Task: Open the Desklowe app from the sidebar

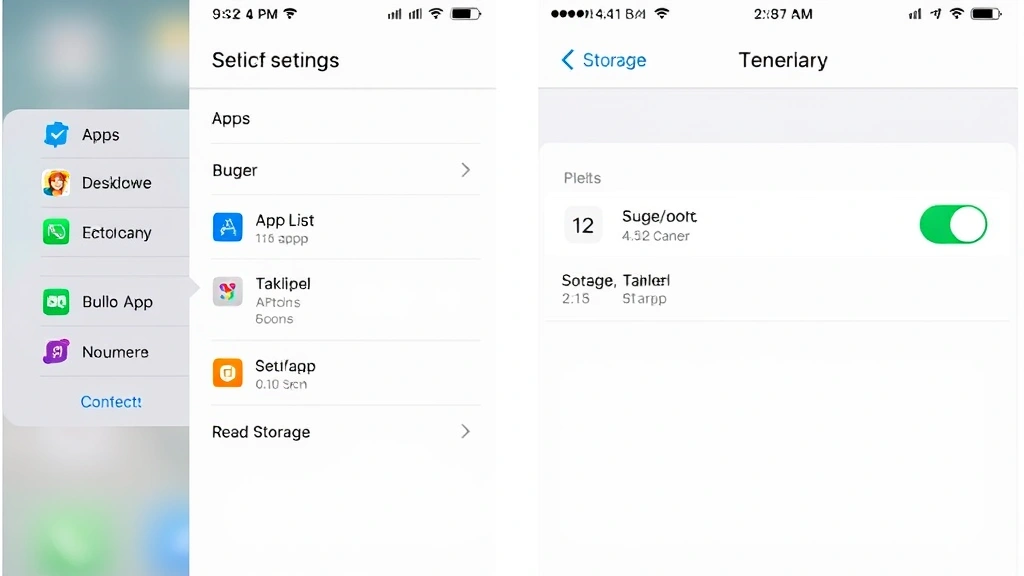Action: click(x=57, y=183)
